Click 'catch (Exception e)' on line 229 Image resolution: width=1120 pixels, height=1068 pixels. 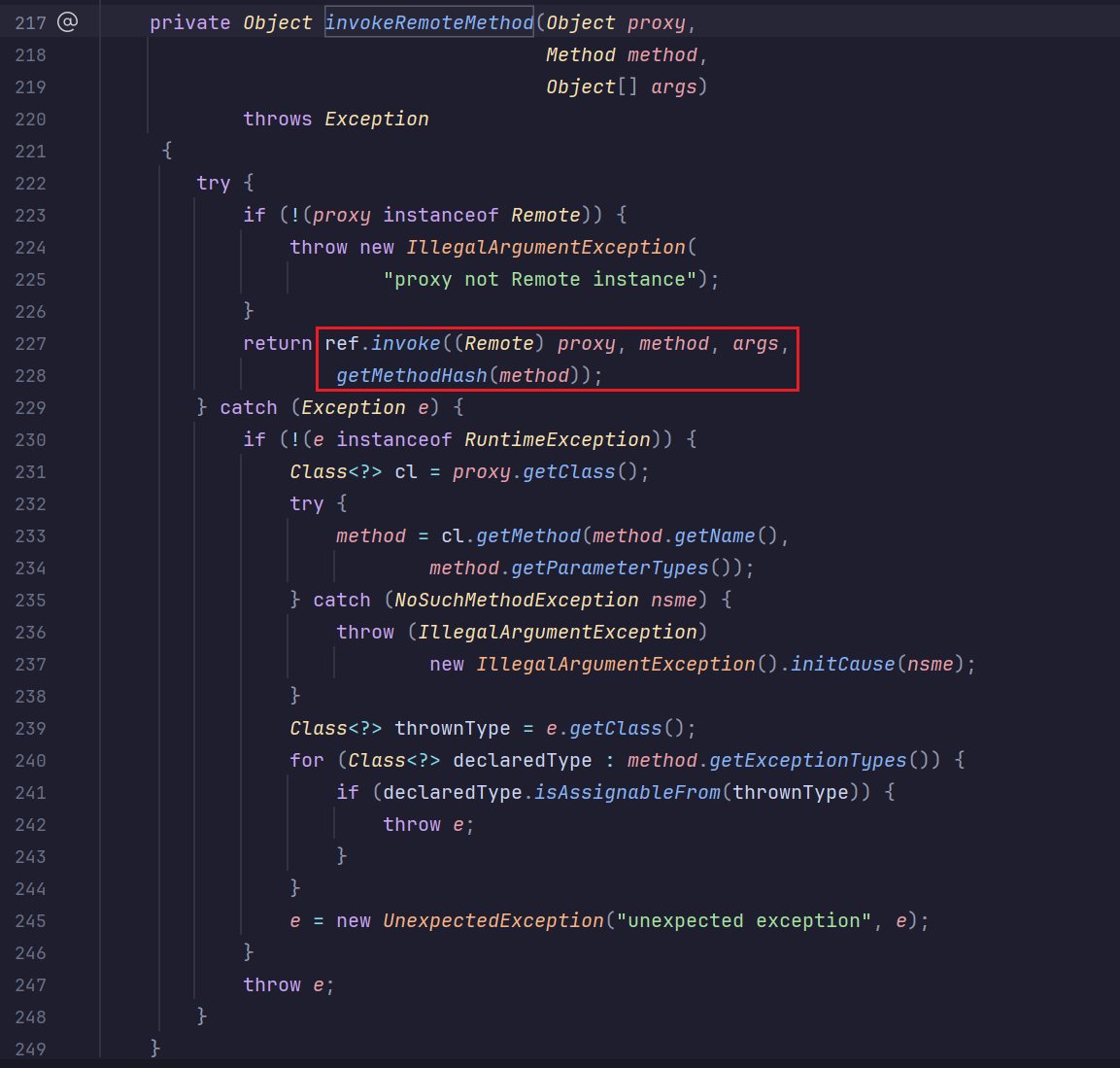click(329, 408)
